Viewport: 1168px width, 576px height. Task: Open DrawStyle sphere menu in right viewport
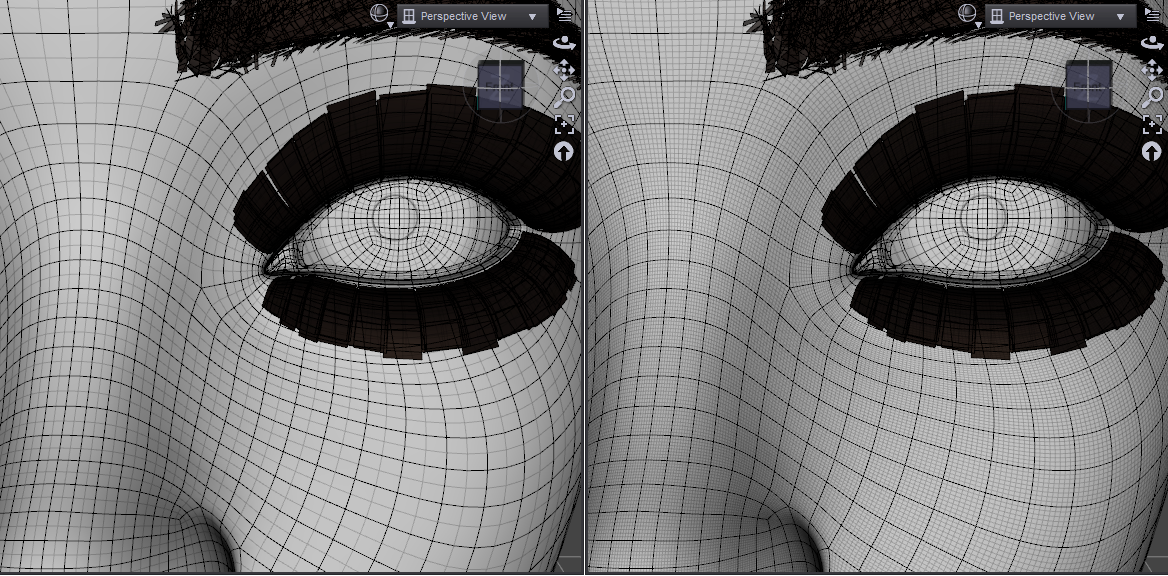click(968, 14)
